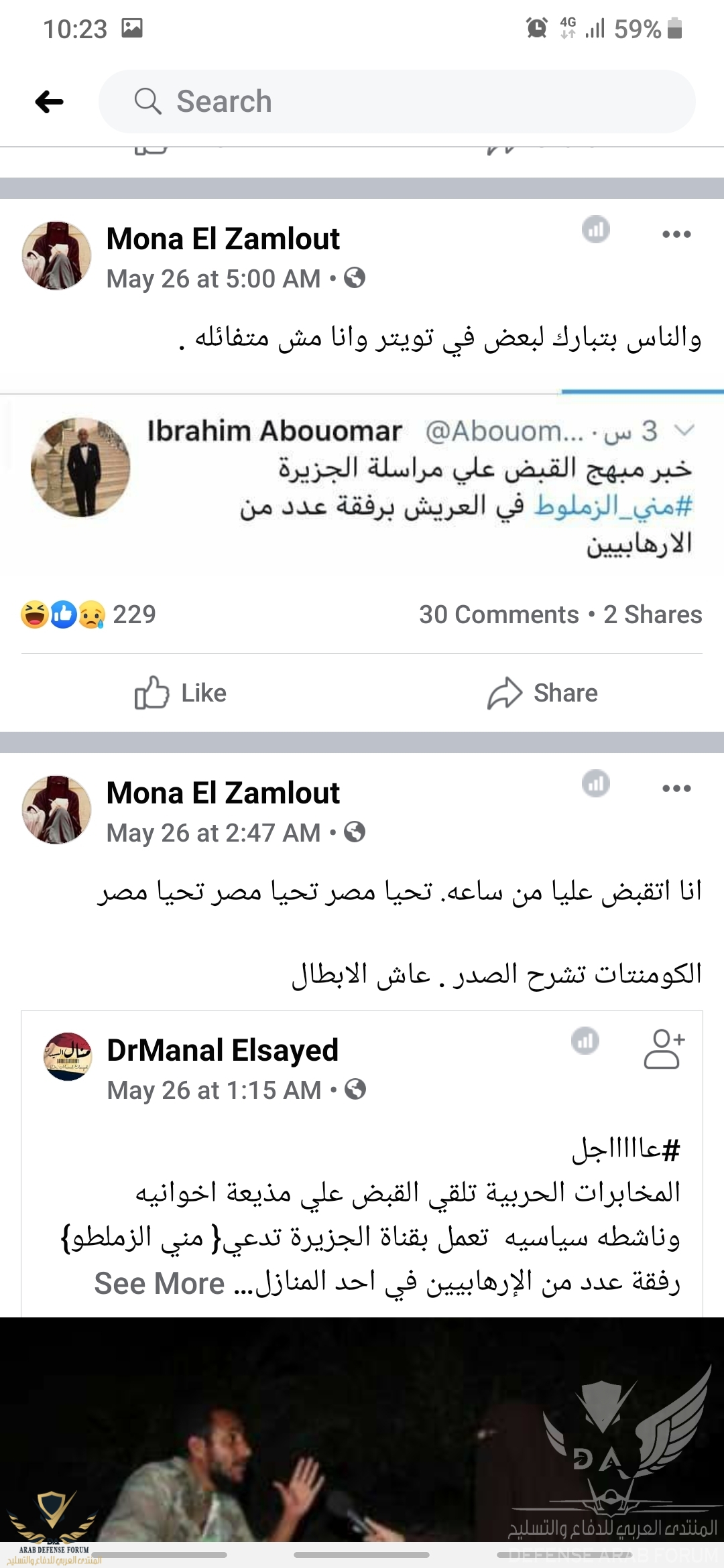This screenshot has height=1568, width=724.
Task: Open three-dot menu on 2:47 AM post
Action: coord(676,788)
